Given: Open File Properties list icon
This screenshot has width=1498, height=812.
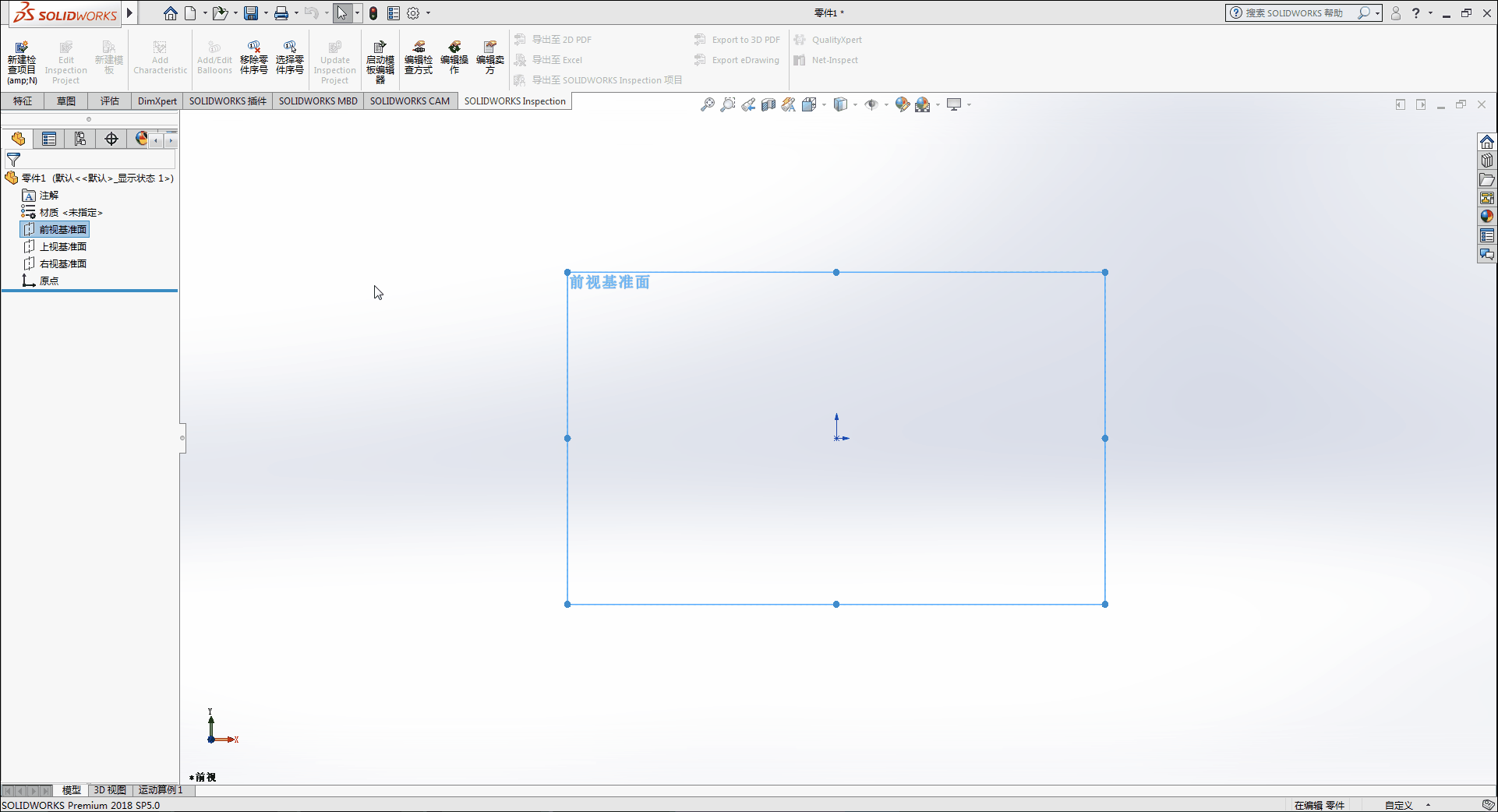Looking at the screenshot, I should pos(394,13).
